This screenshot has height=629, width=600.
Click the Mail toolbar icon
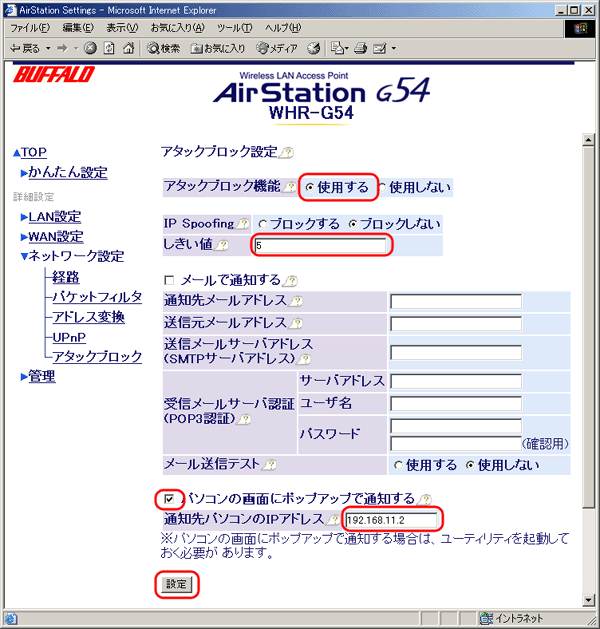[337, 49]
